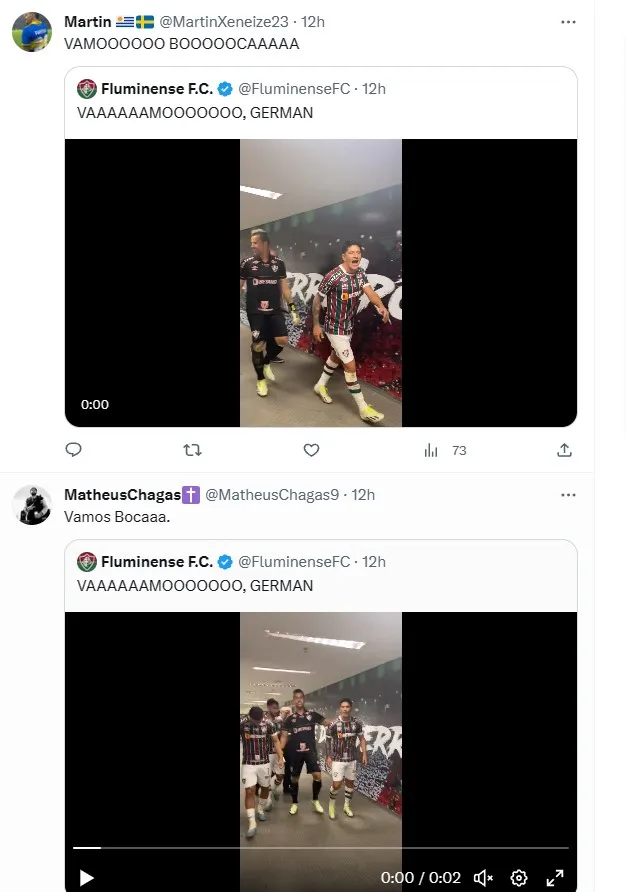Like Martin's tweet with heart icon

[x=311, y=450]
